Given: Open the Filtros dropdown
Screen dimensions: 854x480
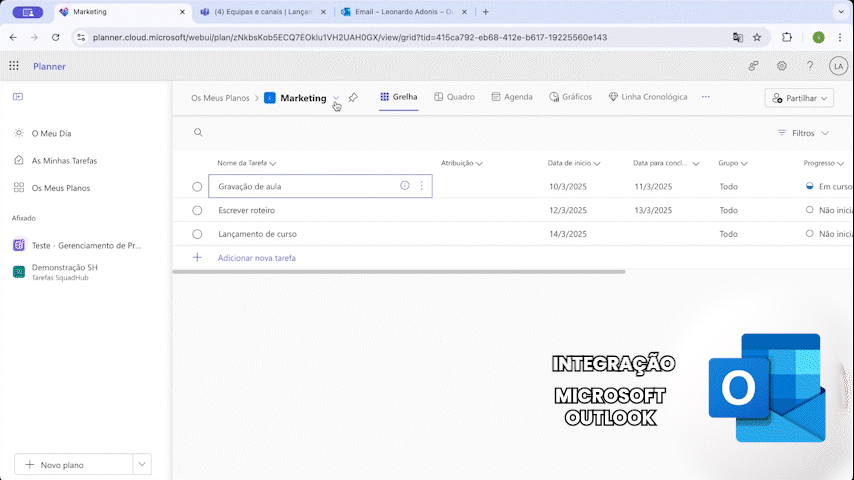Looking at the screenshot, I should tap(803, 133).
